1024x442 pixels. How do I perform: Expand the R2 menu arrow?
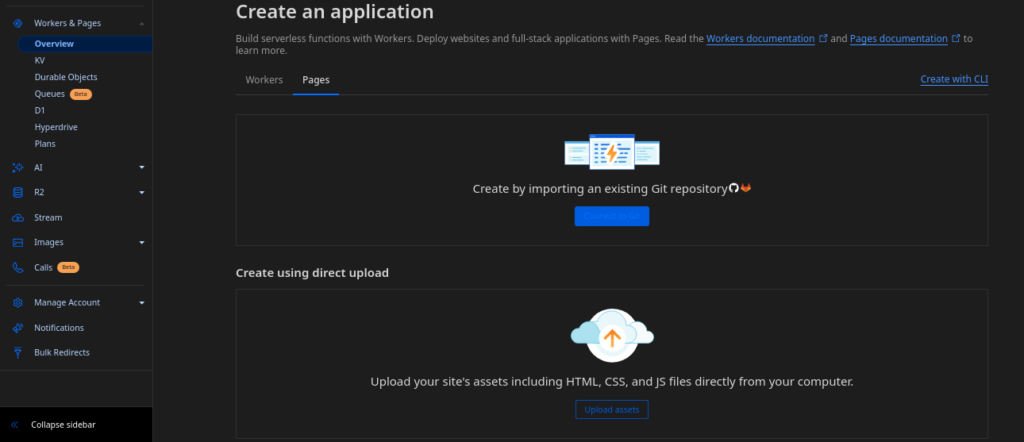click(x=142, y=193)
